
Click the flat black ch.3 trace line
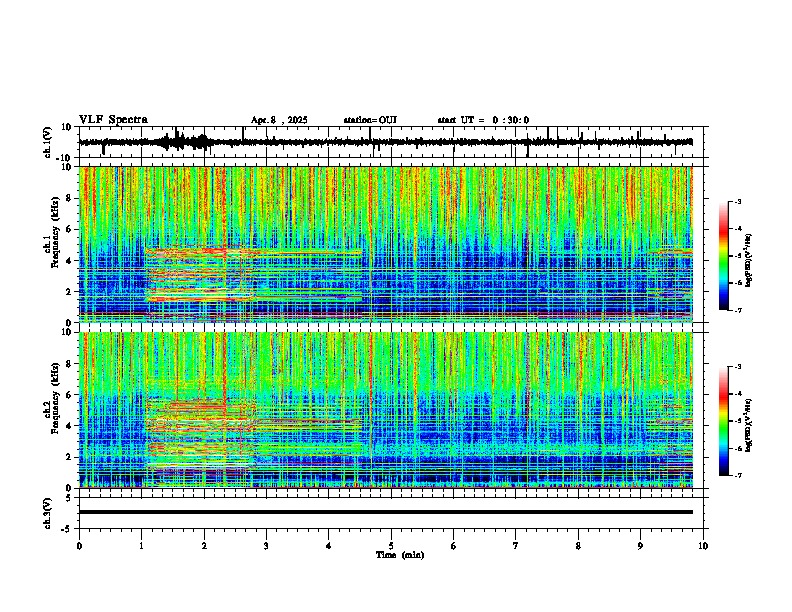[385, 512]
